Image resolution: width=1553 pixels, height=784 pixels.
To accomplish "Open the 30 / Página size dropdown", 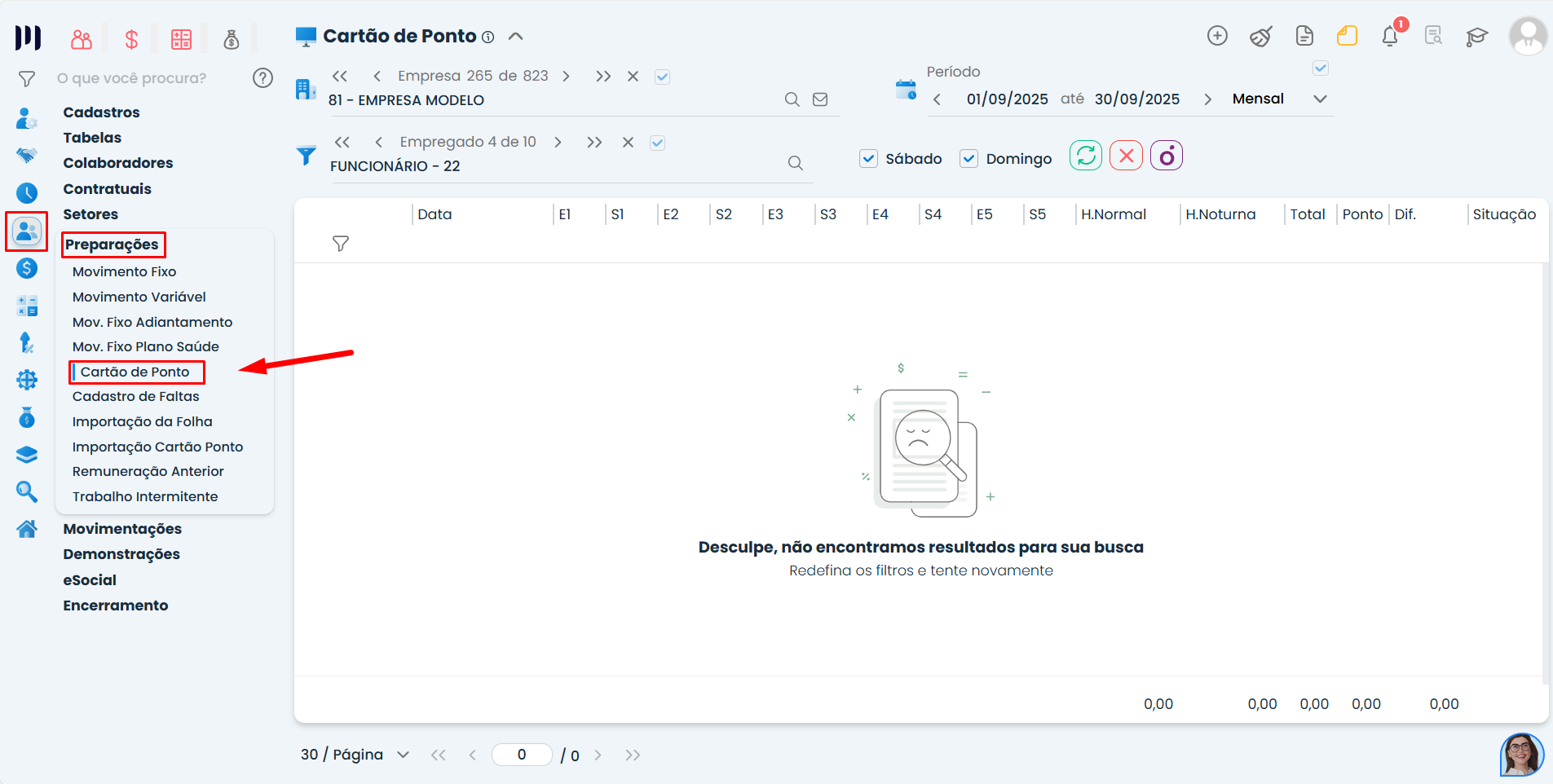I will click(x=403, y=755).
